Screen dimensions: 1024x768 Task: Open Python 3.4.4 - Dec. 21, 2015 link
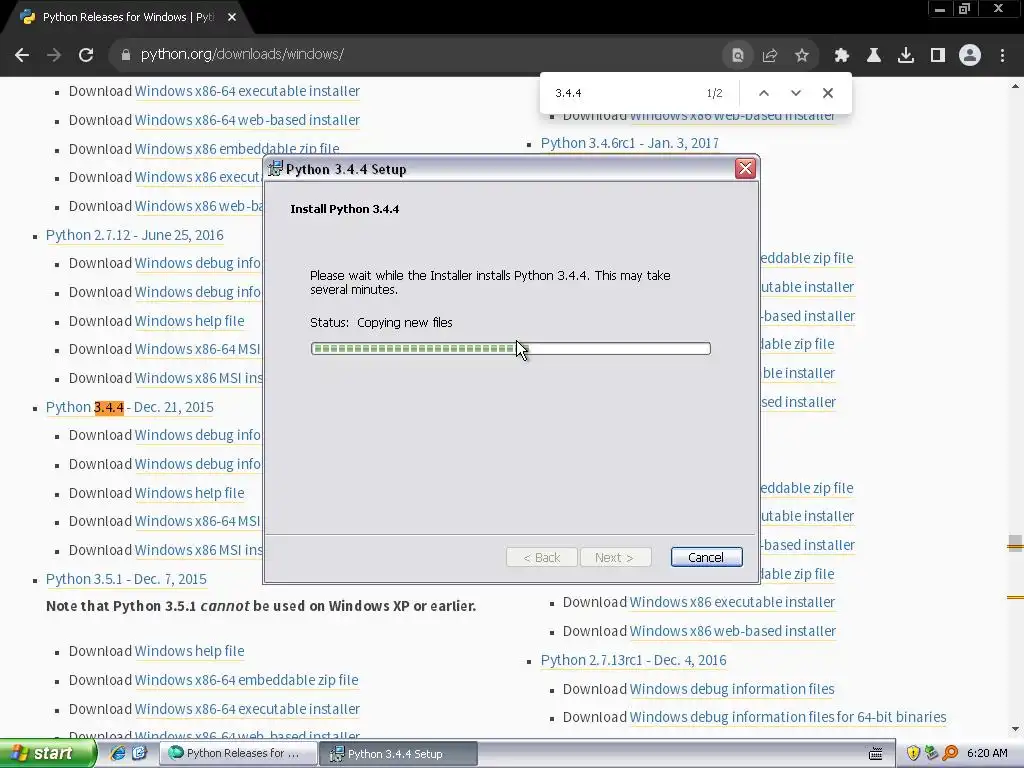click(x=129, y=407)
